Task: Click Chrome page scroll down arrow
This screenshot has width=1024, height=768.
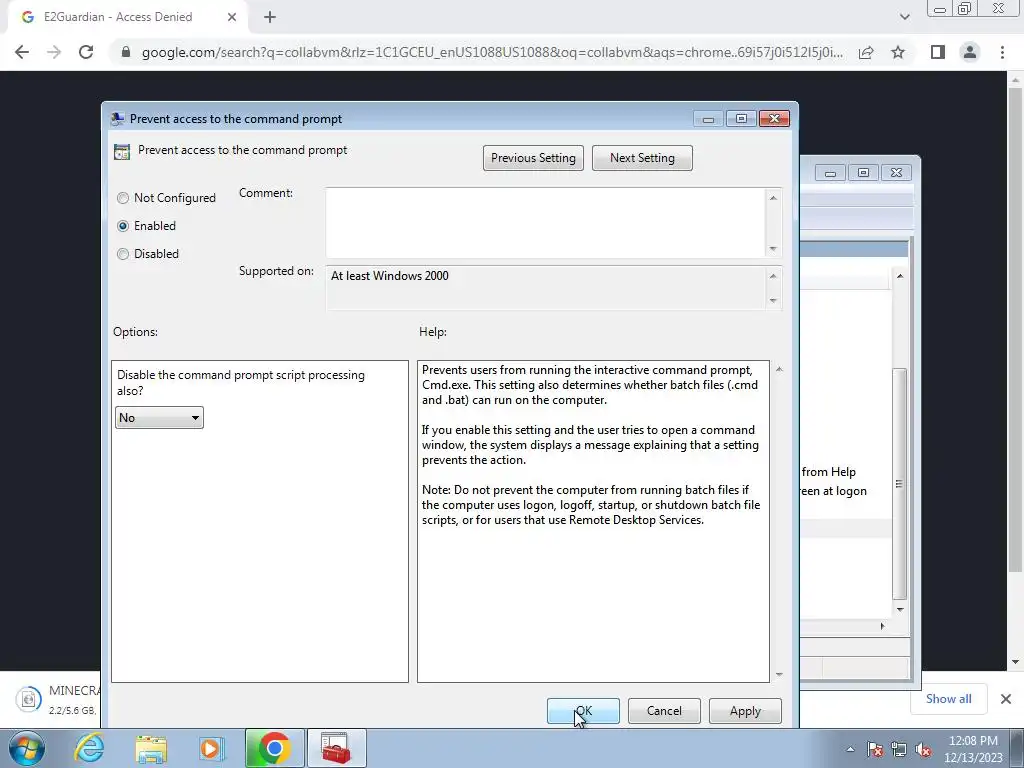Action: pyautogui.click(x=1016, y=662)
